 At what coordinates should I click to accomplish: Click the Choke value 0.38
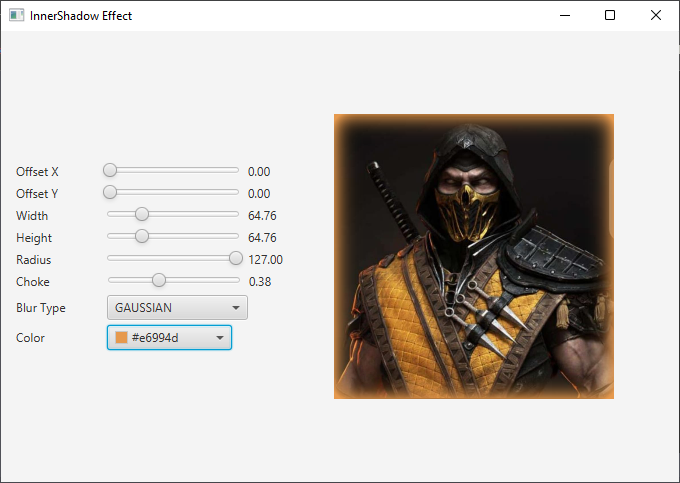[260, 282]
